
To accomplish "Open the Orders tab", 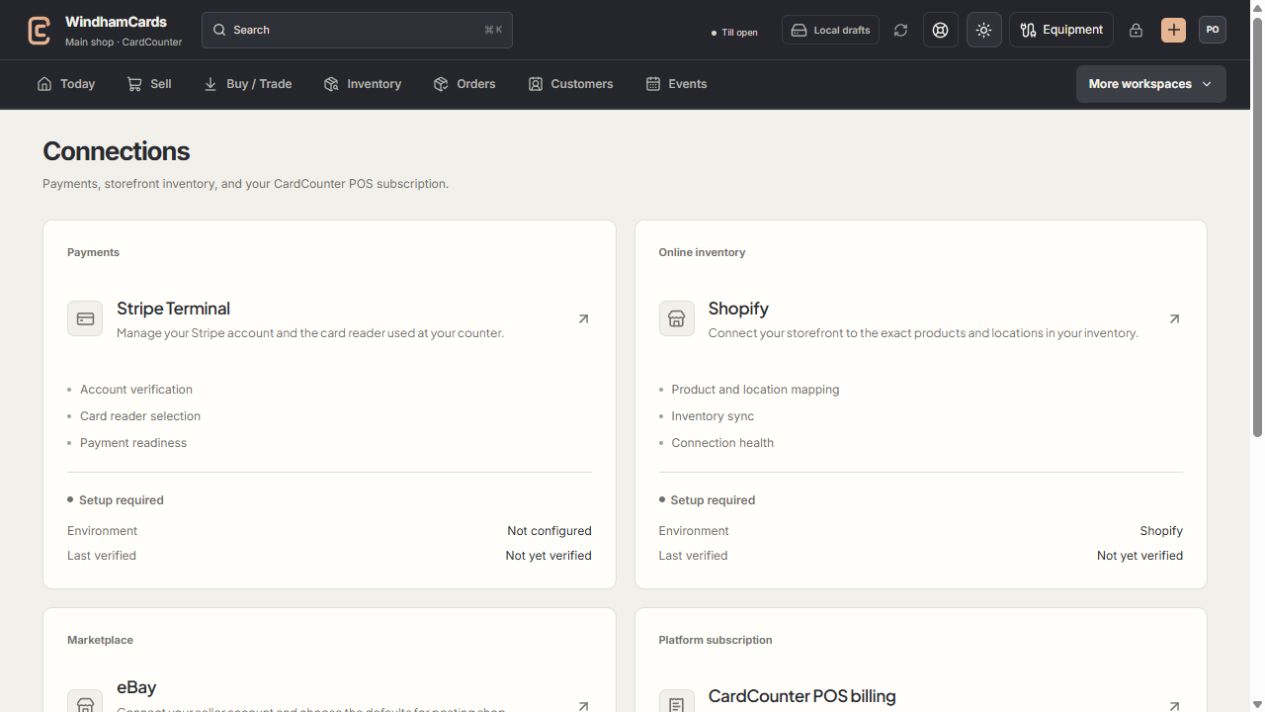I will coord(464,84).
